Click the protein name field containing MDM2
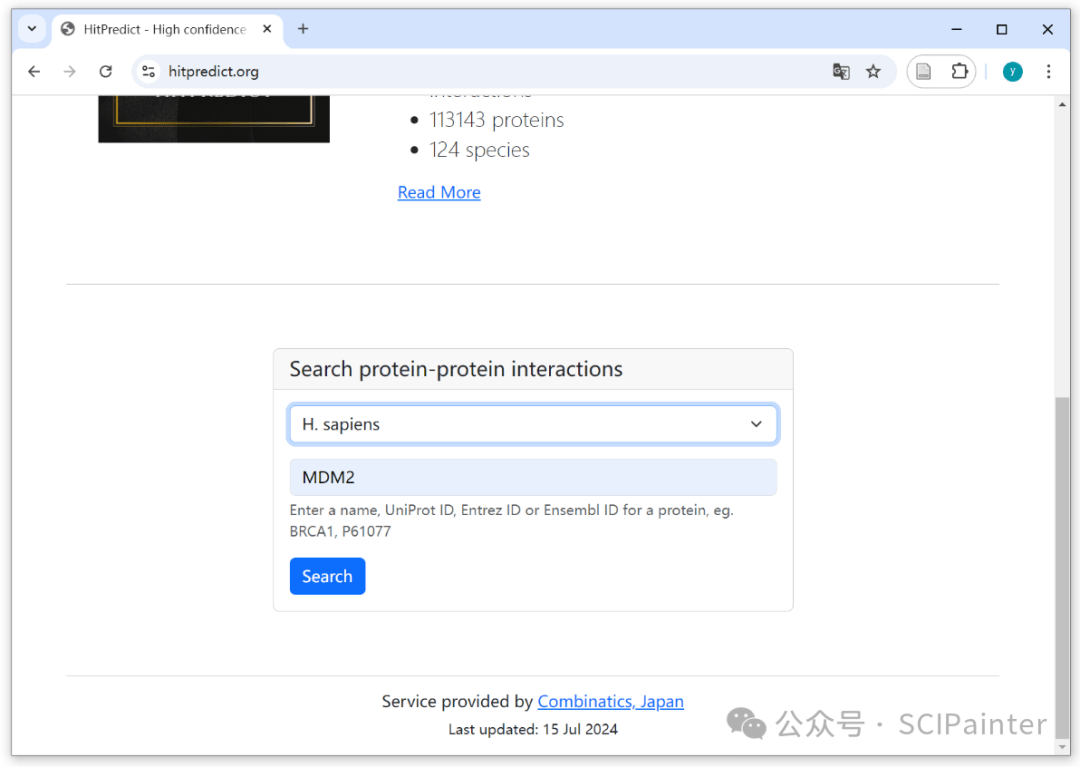 coord(533,477)
